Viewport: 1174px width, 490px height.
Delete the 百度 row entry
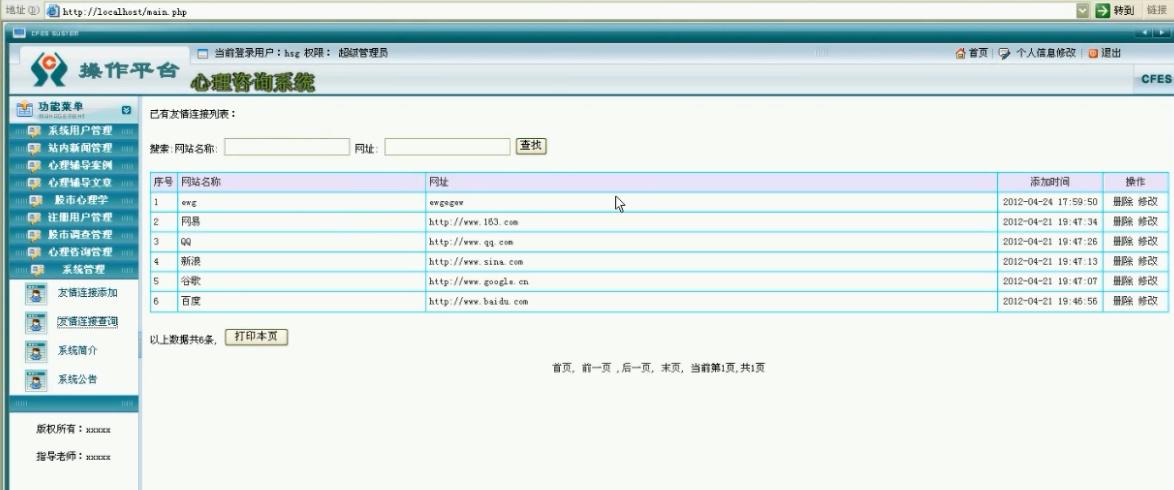tap(1122, 300)
